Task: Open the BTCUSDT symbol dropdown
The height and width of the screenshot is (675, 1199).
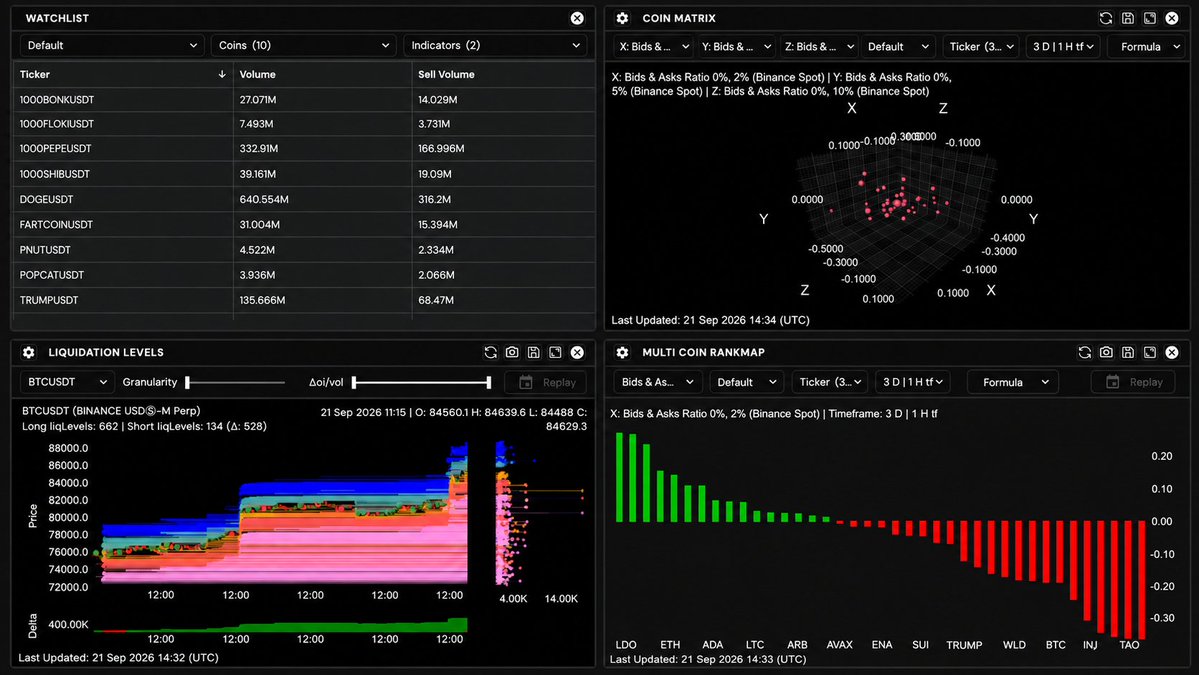Action: tap(67, 382)
